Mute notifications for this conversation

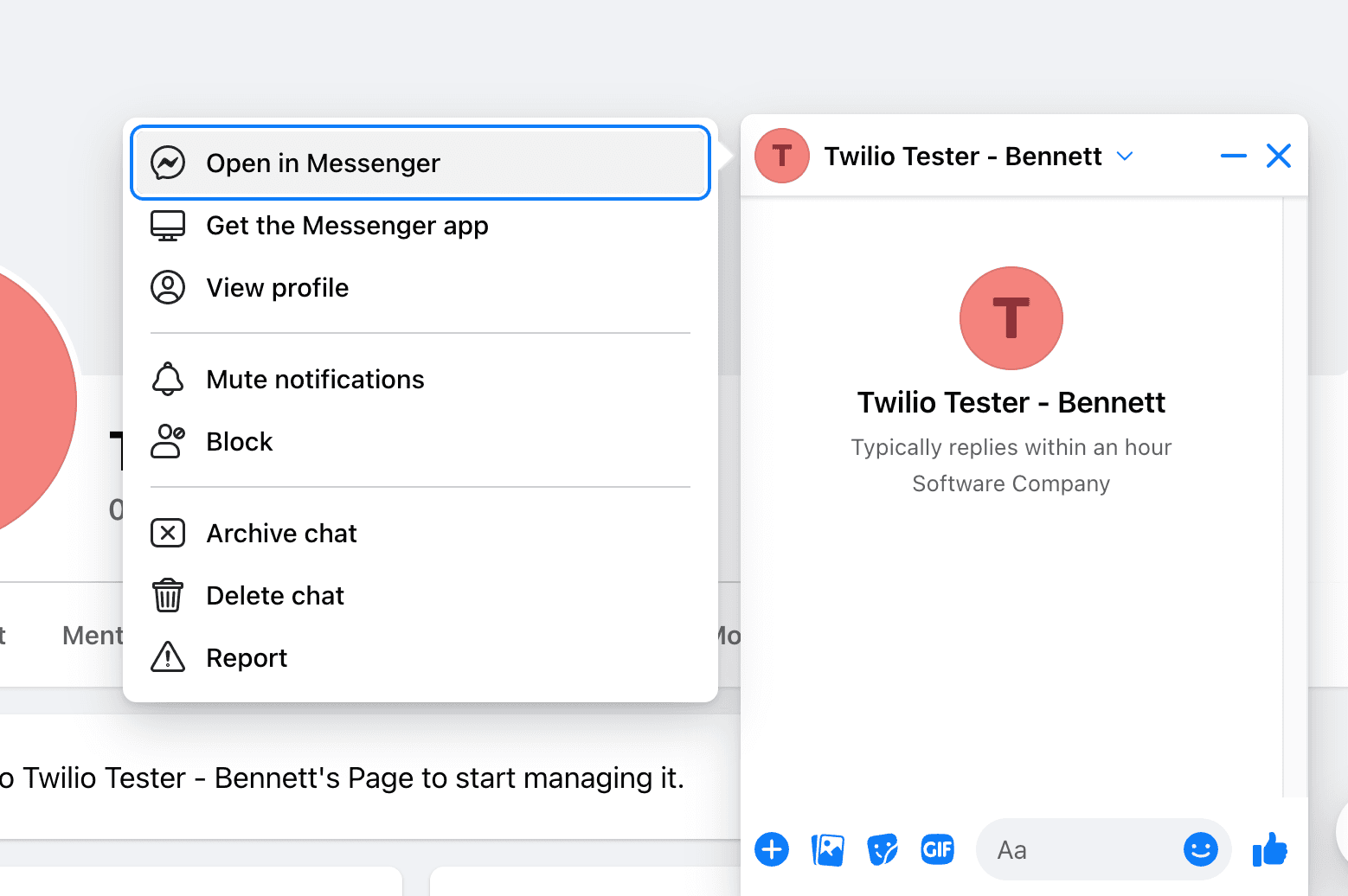click(315, 379)
